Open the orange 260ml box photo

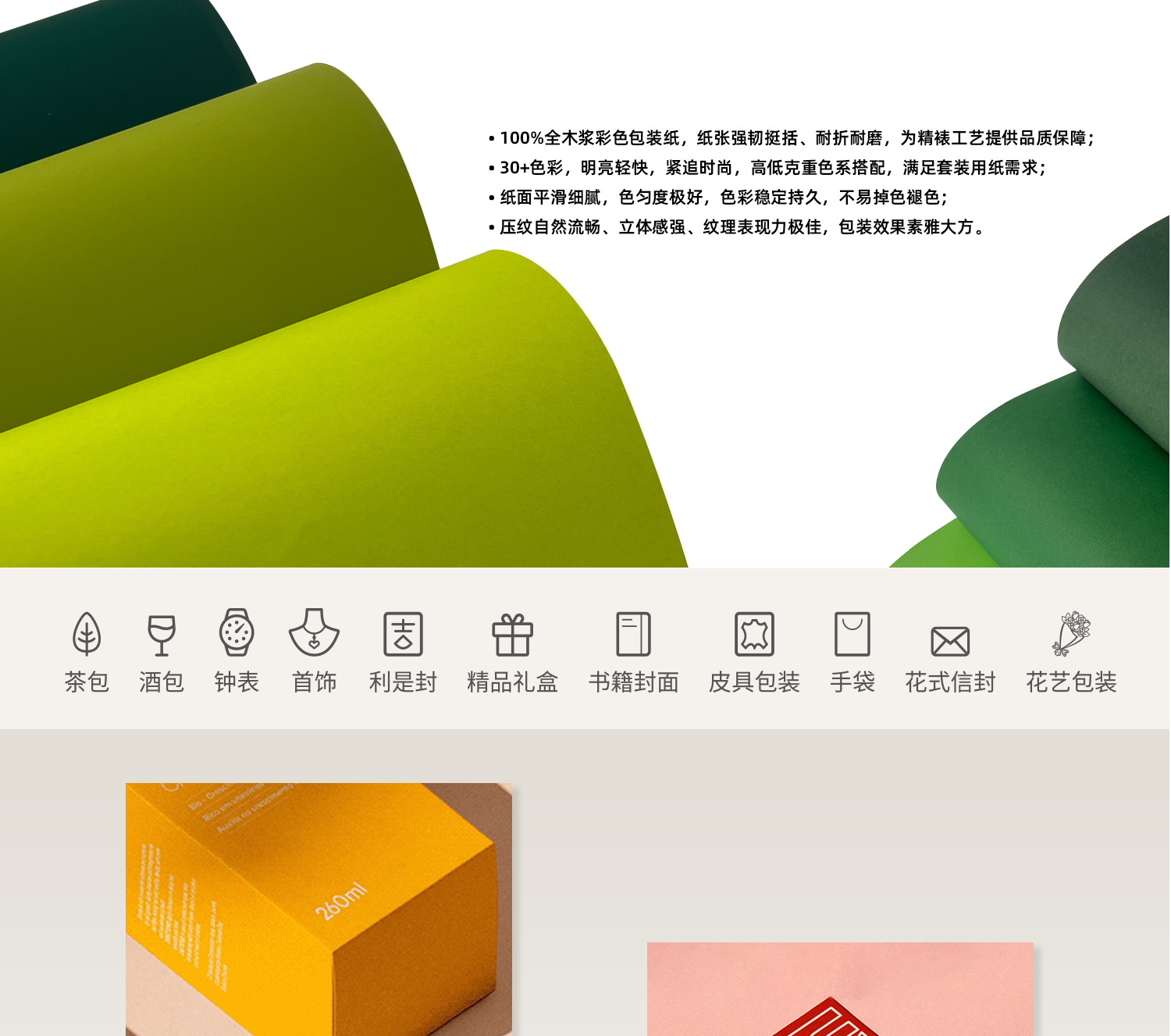(x=319, y=910)
